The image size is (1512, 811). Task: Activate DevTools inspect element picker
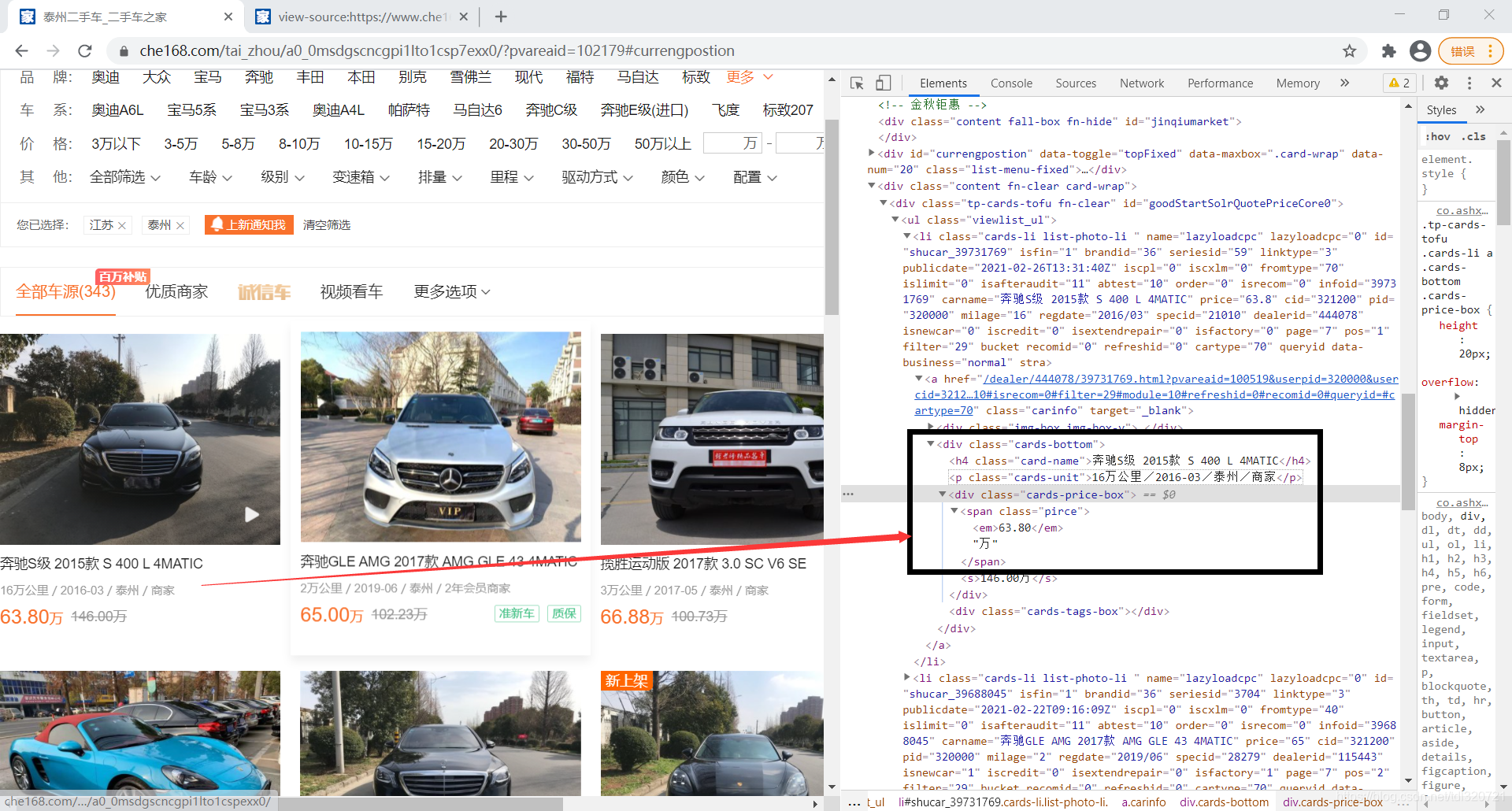[857, 83]
